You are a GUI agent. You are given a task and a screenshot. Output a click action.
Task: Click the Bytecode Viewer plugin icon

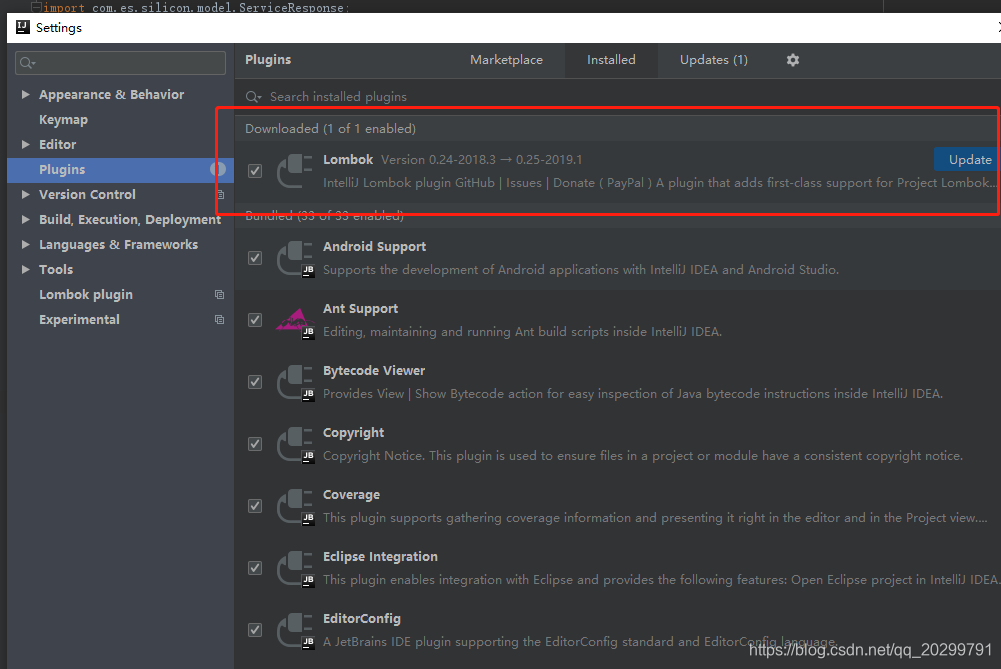pos(294,382)
